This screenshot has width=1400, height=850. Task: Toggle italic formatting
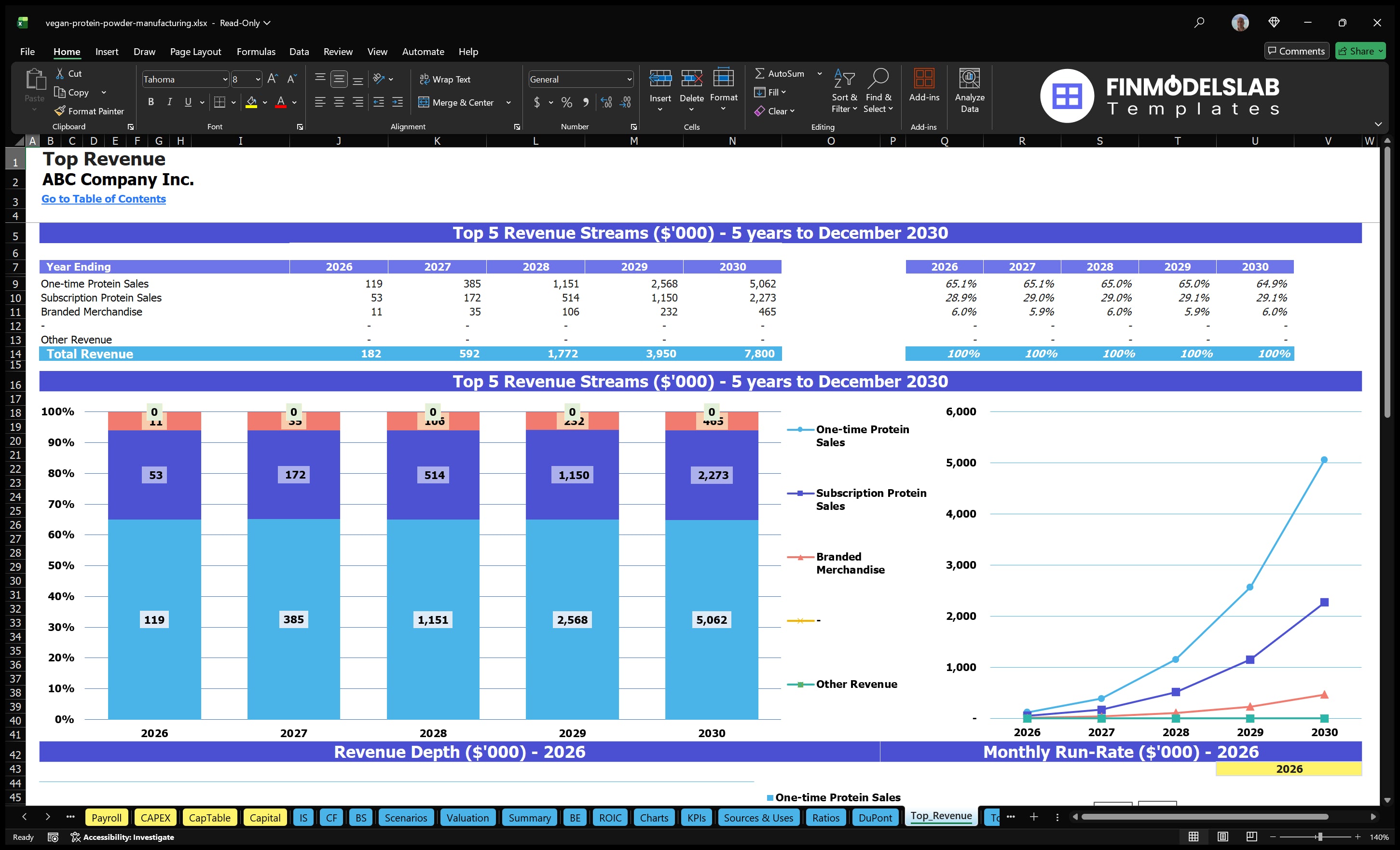[x=169, y=102]
